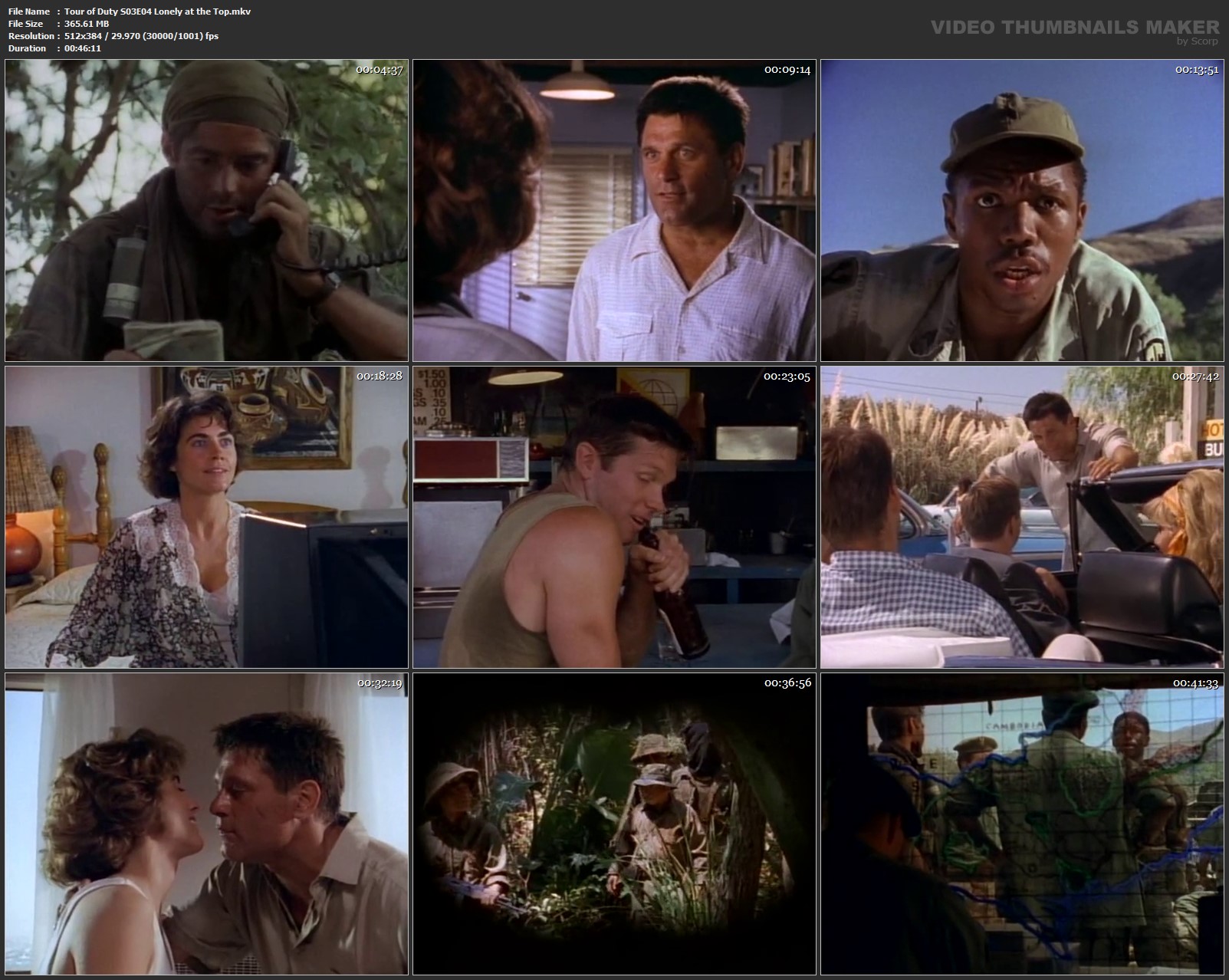The height and width of the screenshot is (980, 1229).
Task: Select the thumbnail at 00:04:37
Action: point(206,211)
